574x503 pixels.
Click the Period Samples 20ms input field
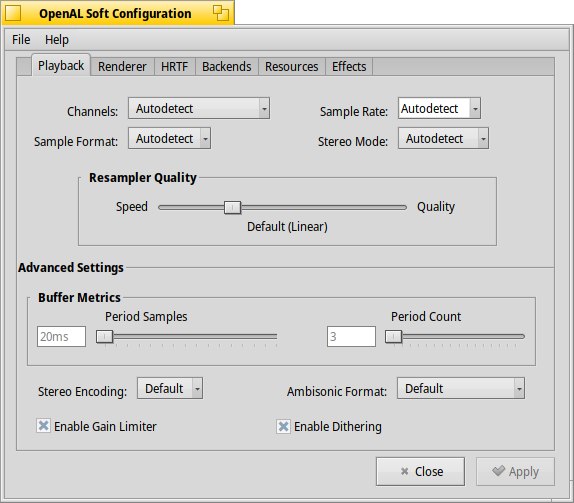(x=62, y=336)
